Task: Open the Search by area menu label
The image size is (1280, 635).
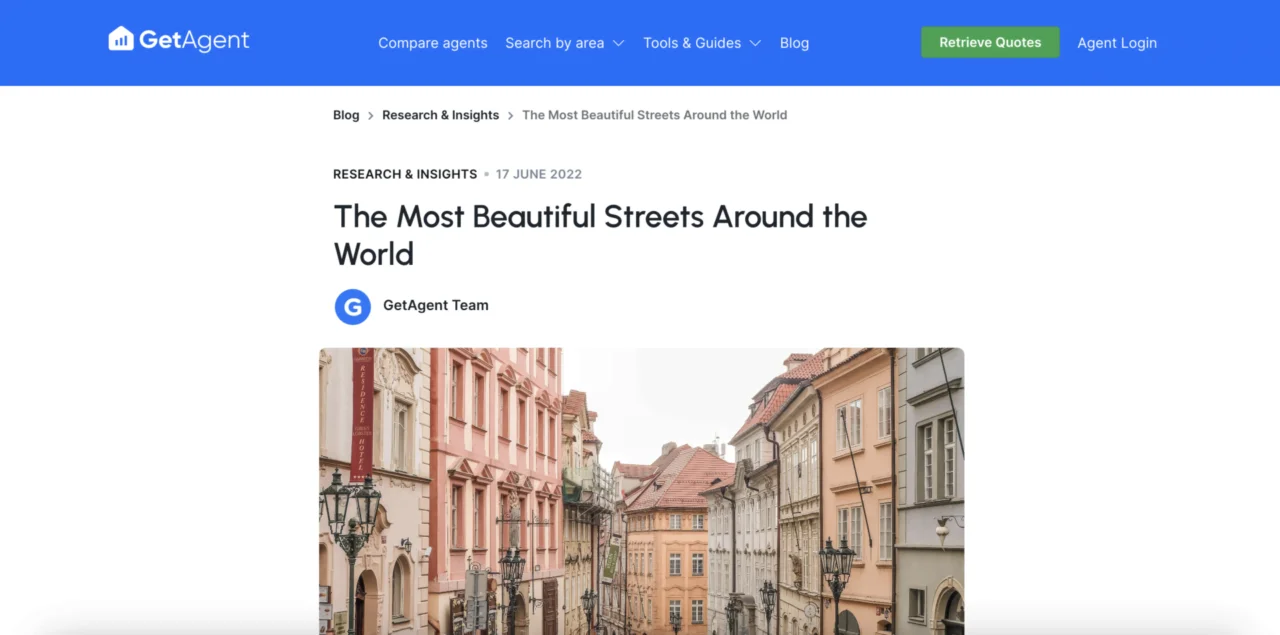Action: 554,43
